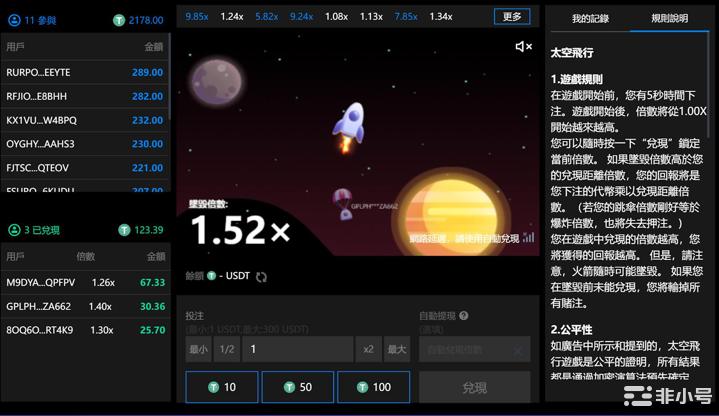This screenshot has width=719, height=416.
Task: Clear the auto cash-out field with its X
Action: click(518, 350)
